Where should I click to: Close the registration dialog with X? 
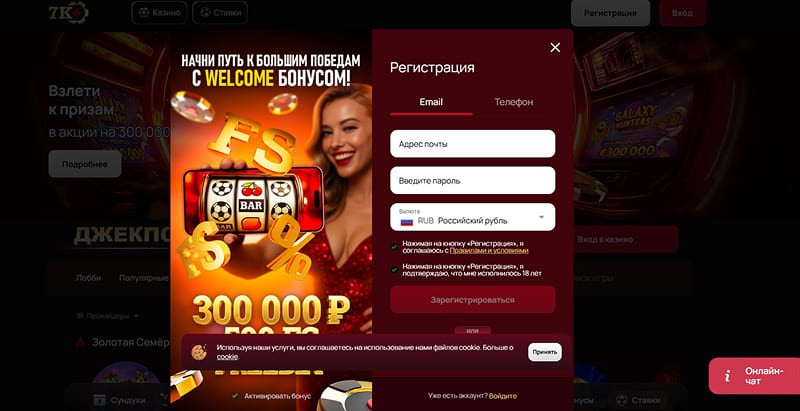pyautogui.click(x=555, y=47)
